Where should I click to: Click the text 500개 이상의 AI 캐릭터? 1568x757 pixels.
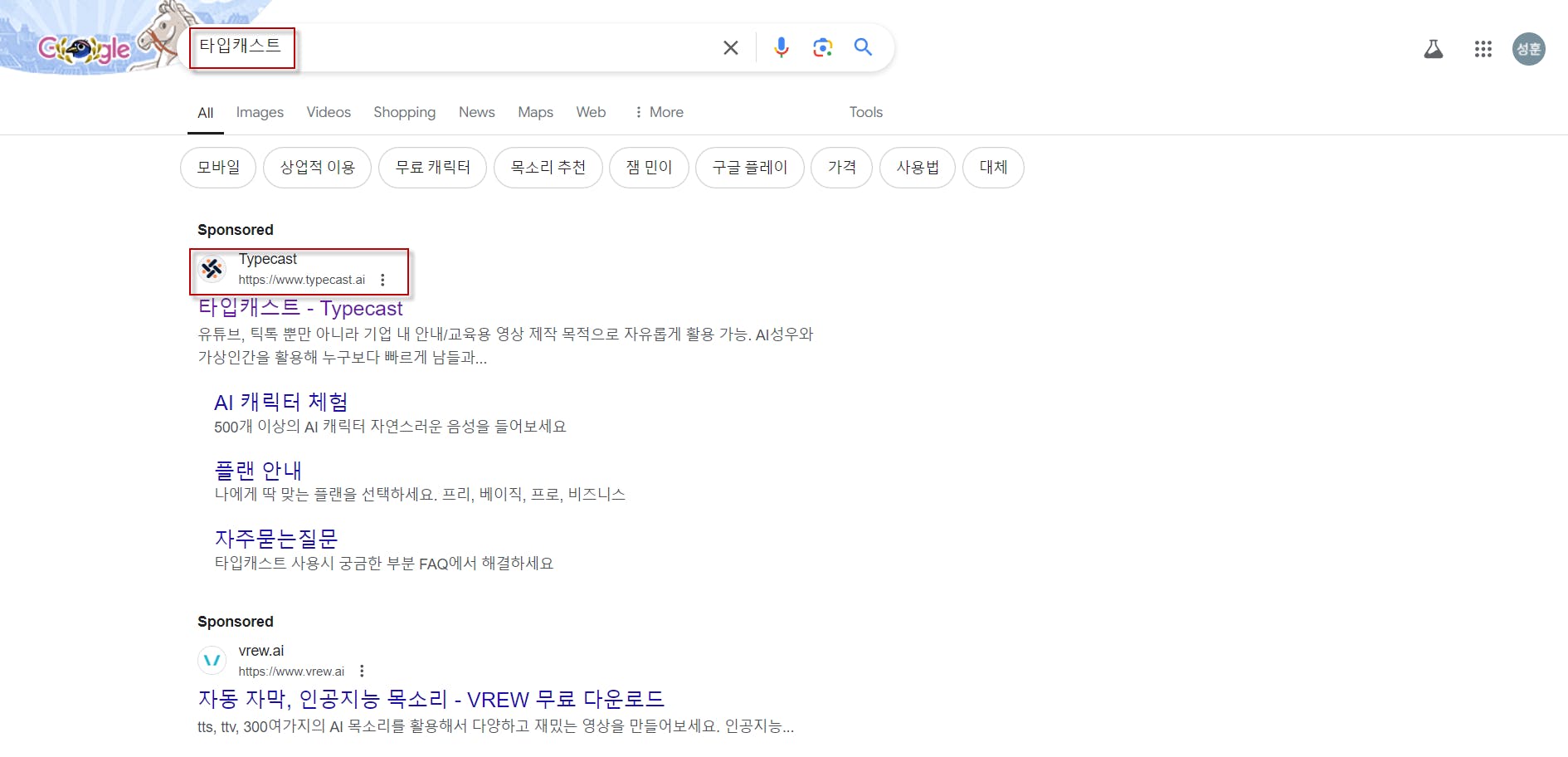(390, 427)
